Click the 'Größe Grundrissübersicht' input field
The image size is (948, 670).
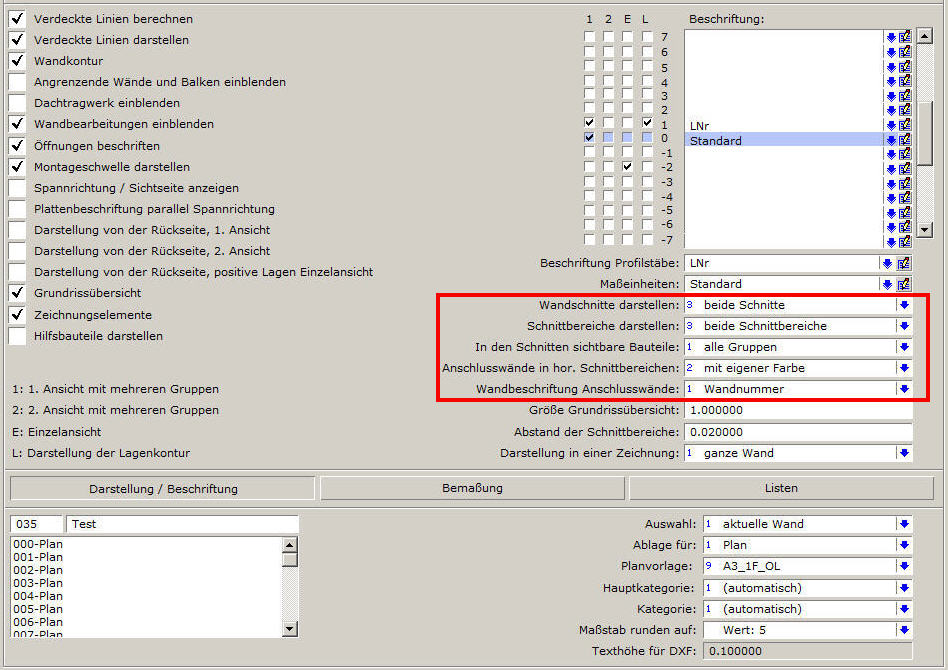point(798,411)
